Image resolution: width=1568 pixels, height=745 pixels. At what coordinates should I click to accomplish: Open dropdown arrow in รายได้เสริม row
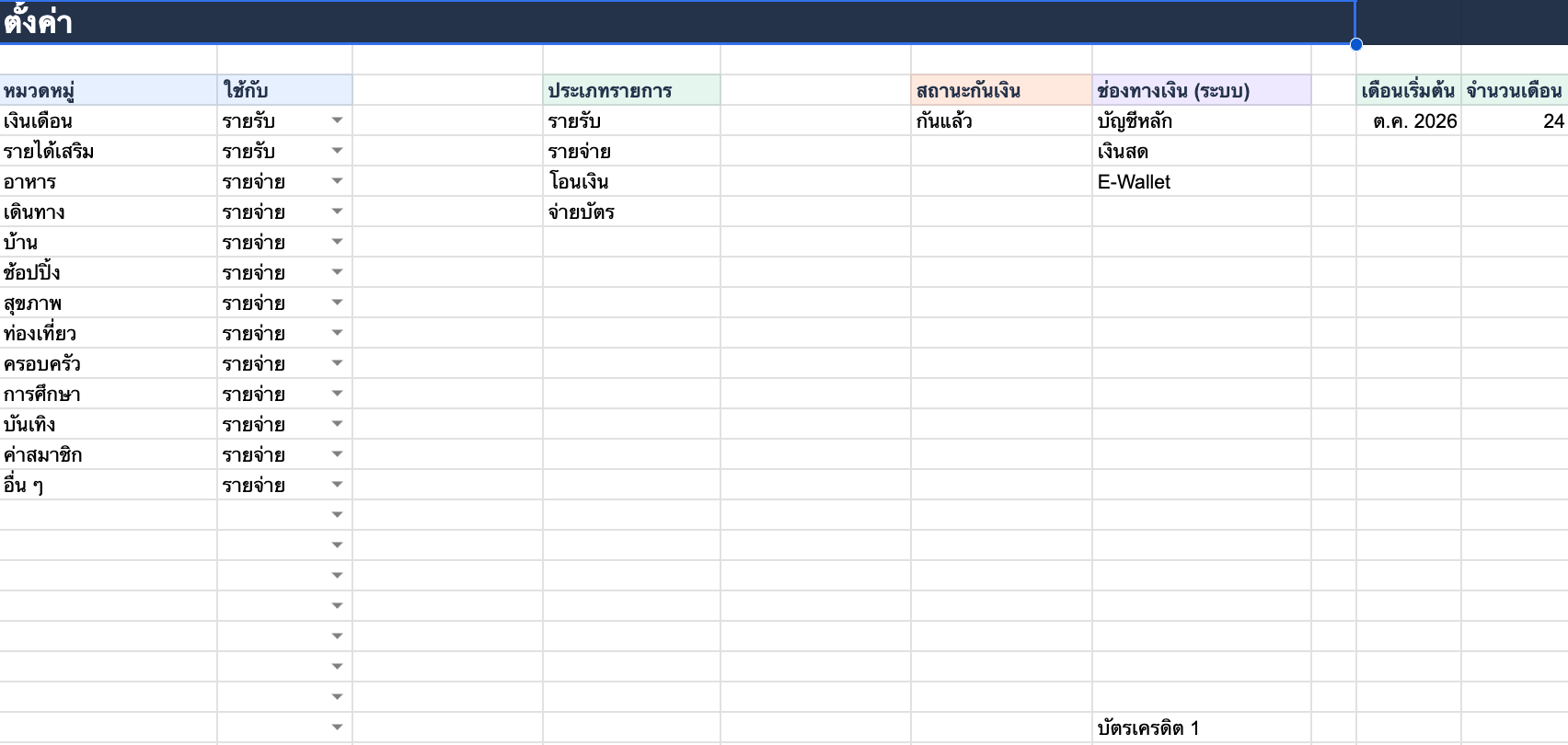pyautogui.click(x=337, y=151)
